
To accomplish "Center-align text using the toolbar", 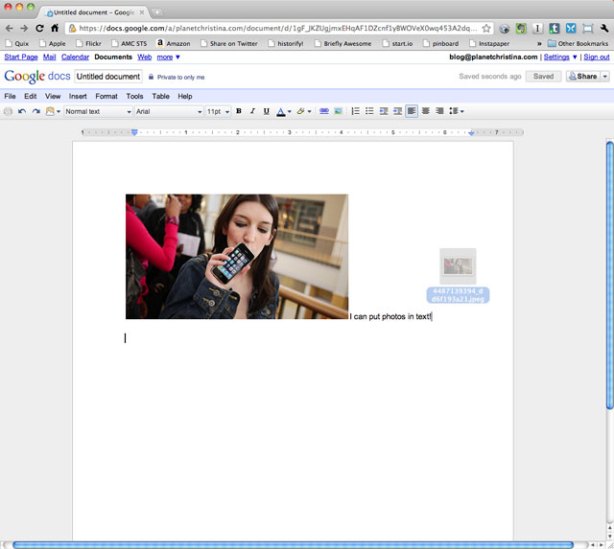I will 426,111.
